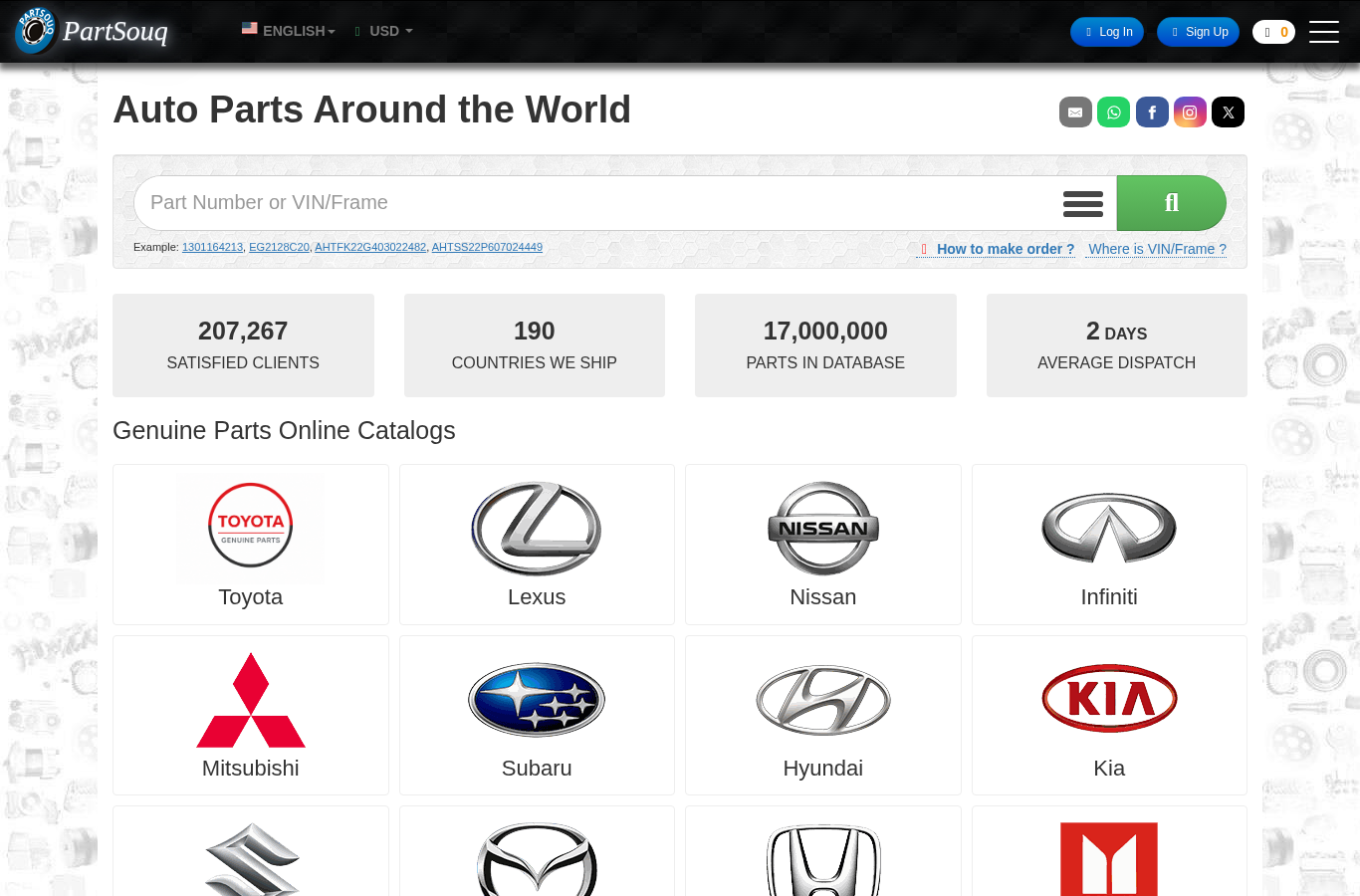Click the Log In button

pyautogui.click(x=1107, y=32)
